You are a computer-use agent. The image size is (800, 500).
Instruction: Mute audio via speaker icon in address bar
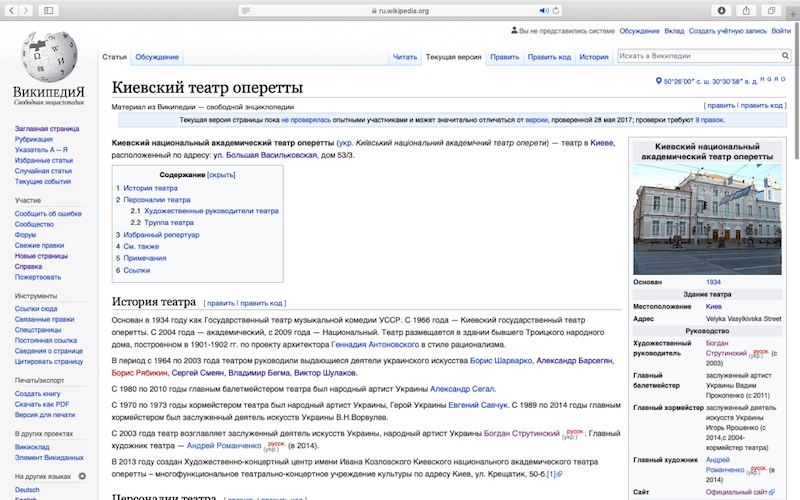[544, 10]
